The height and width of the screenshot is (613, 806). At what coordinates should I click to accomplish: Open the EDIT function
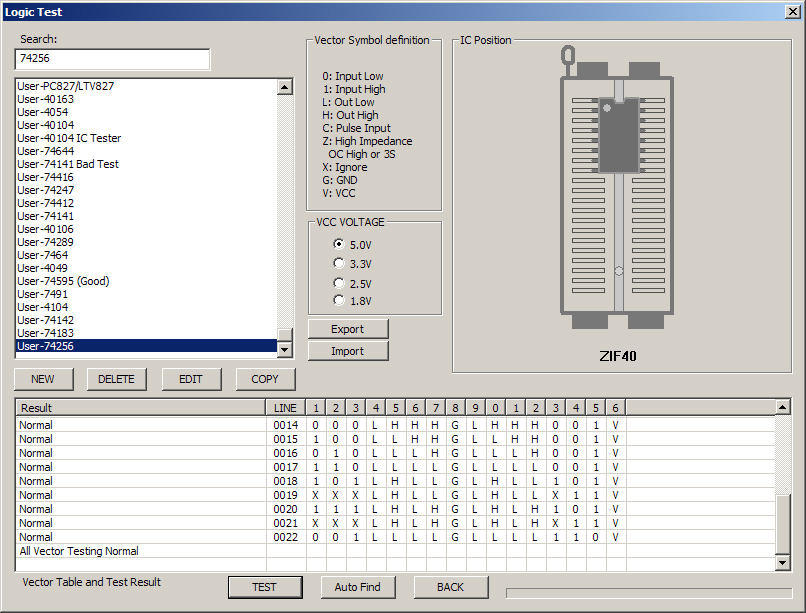[191, 379]
